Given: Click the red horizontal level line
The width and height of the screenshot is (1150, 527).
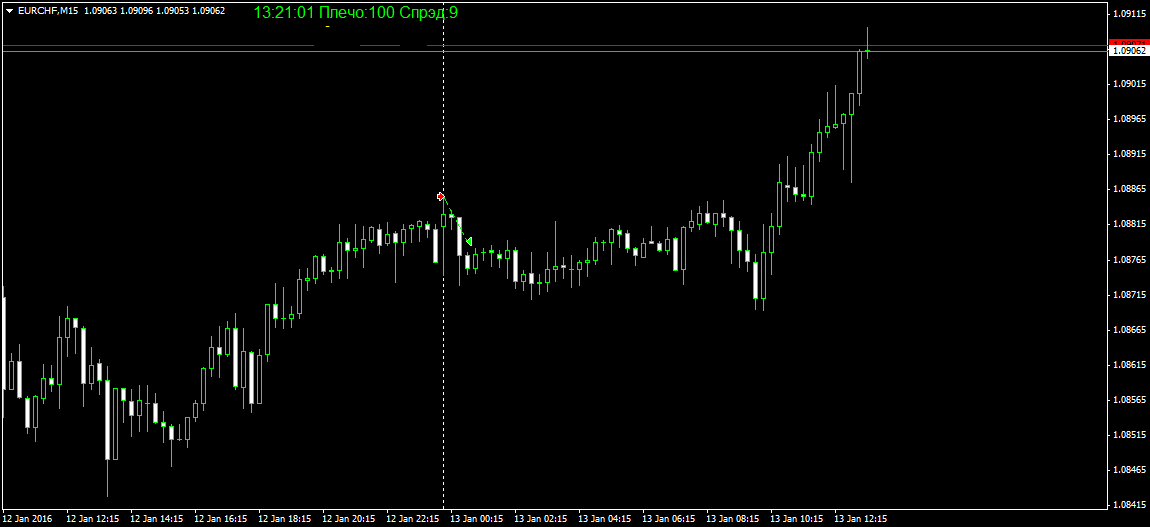Looking at the screenshot, I should coord(557,46).
